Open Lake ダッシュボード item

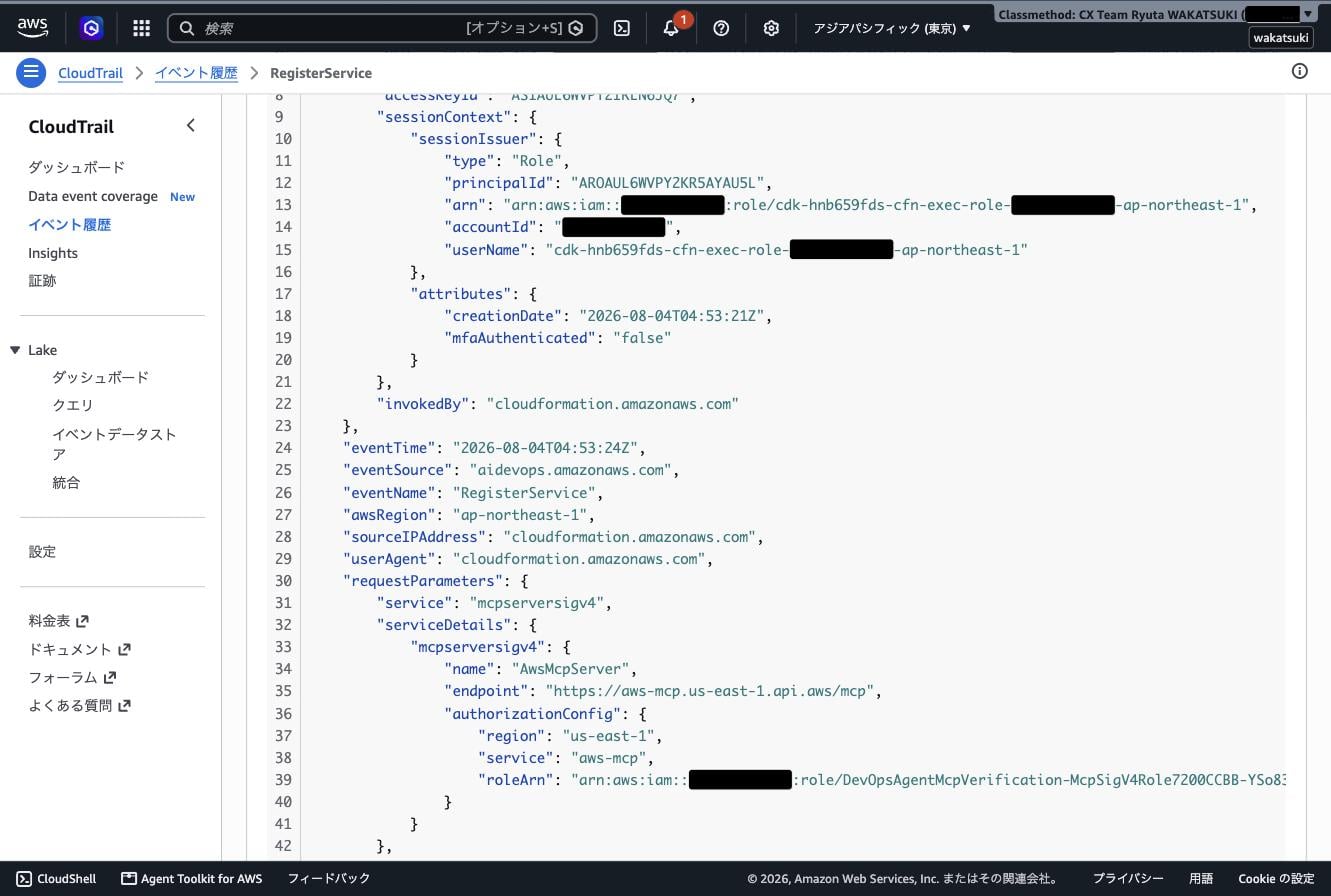click(101, 377)
